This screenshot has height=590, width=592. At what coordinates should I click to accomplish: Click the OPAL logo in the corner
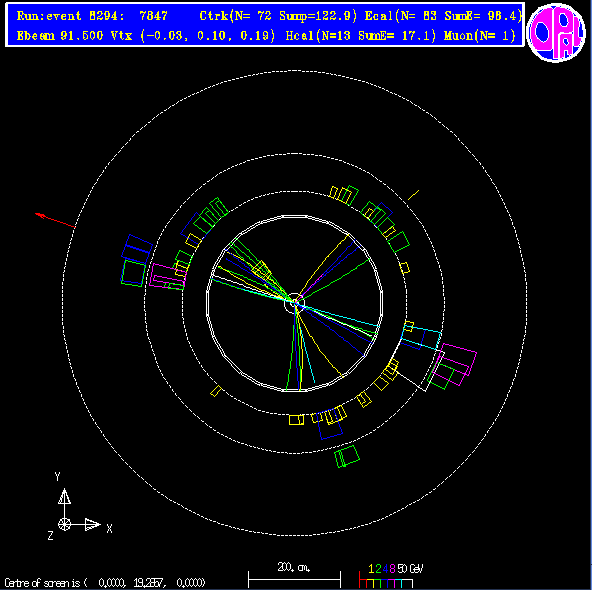556,33
